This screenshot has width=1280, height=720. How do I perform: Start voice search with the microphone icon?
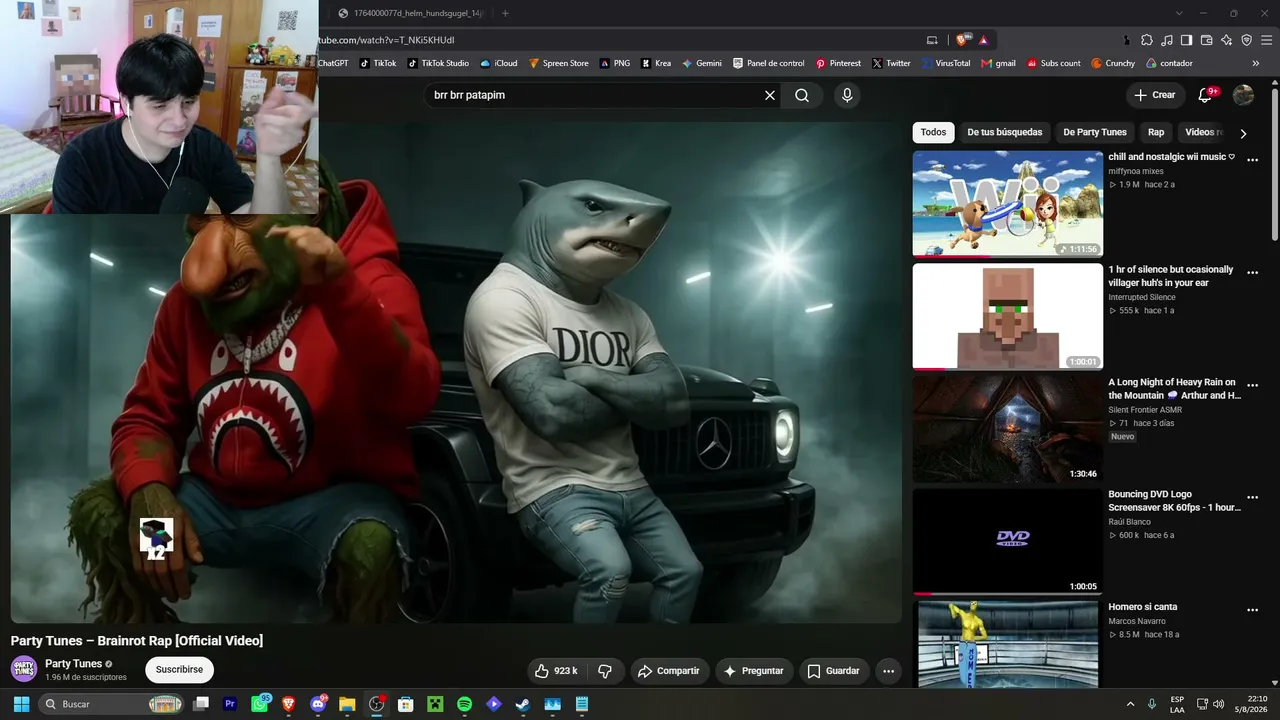847,95
